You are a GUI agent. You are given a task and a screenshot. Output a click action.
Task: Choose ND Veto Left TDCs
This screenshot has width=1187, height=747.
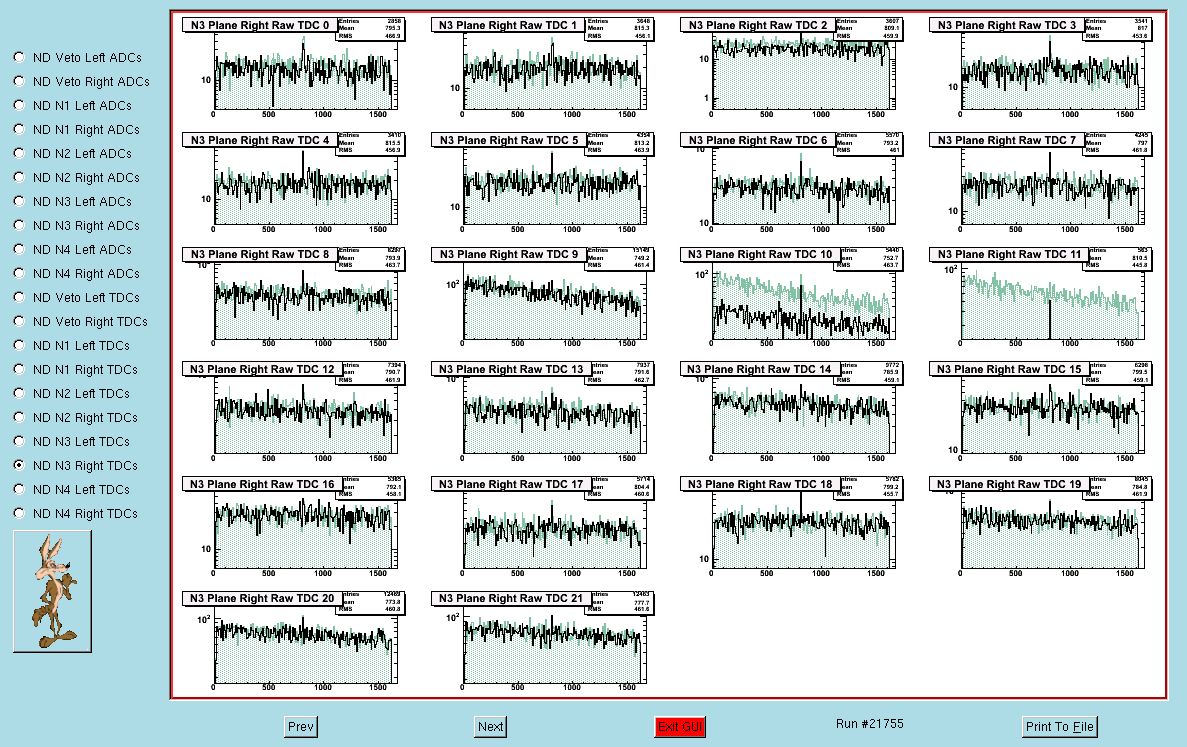click(x=19, y=297)
